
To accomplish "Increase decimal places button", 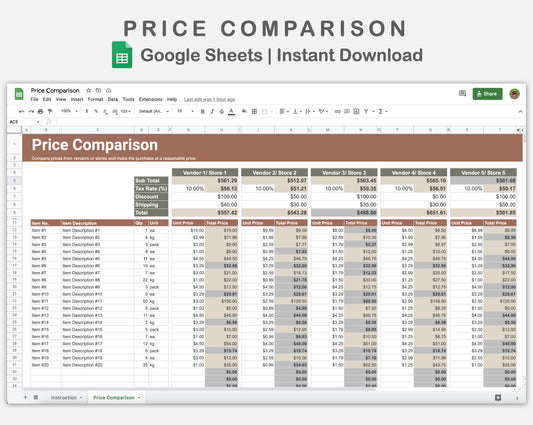I will point(115,112).
